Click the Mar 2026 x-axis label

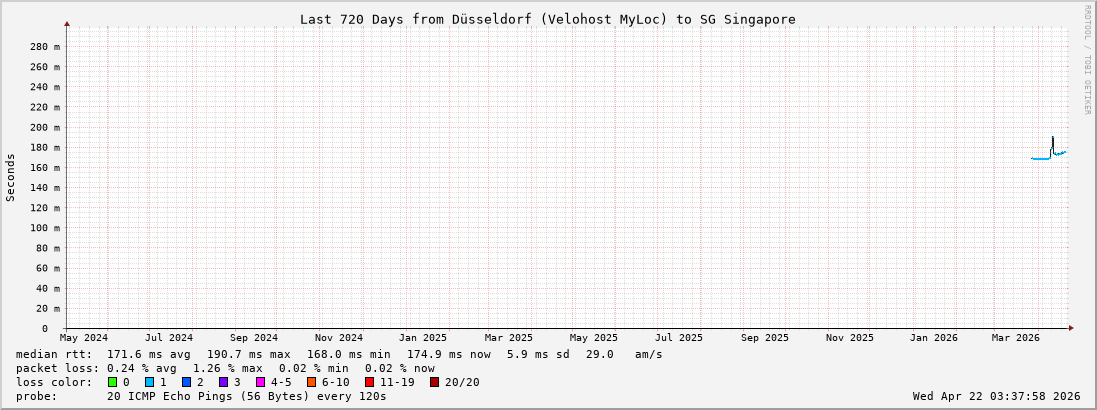pyautogui.click(x=1016, y=338)
